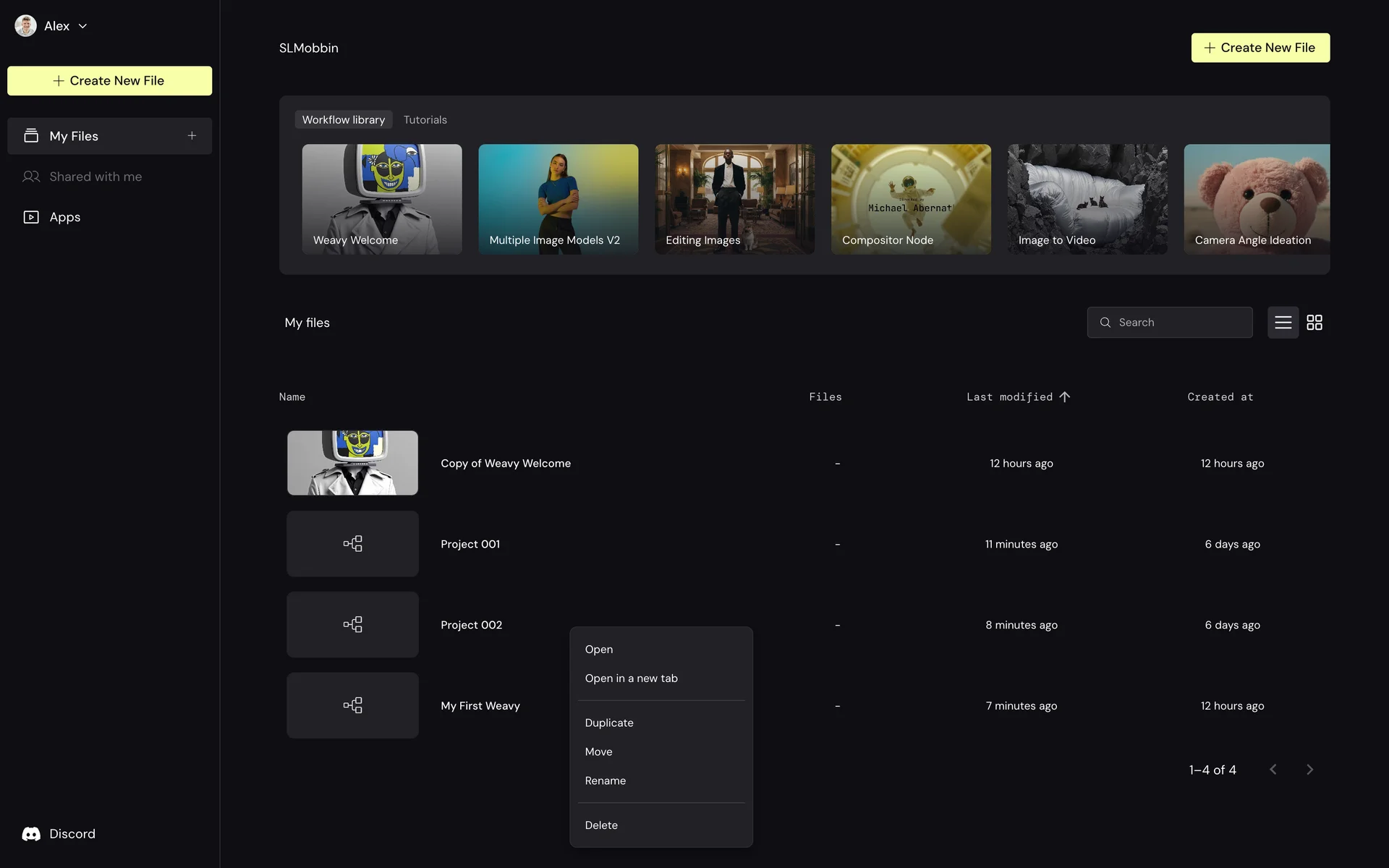Choose Delete in the context menu
The image size is (1389, 868).
(x=601, y=825)
